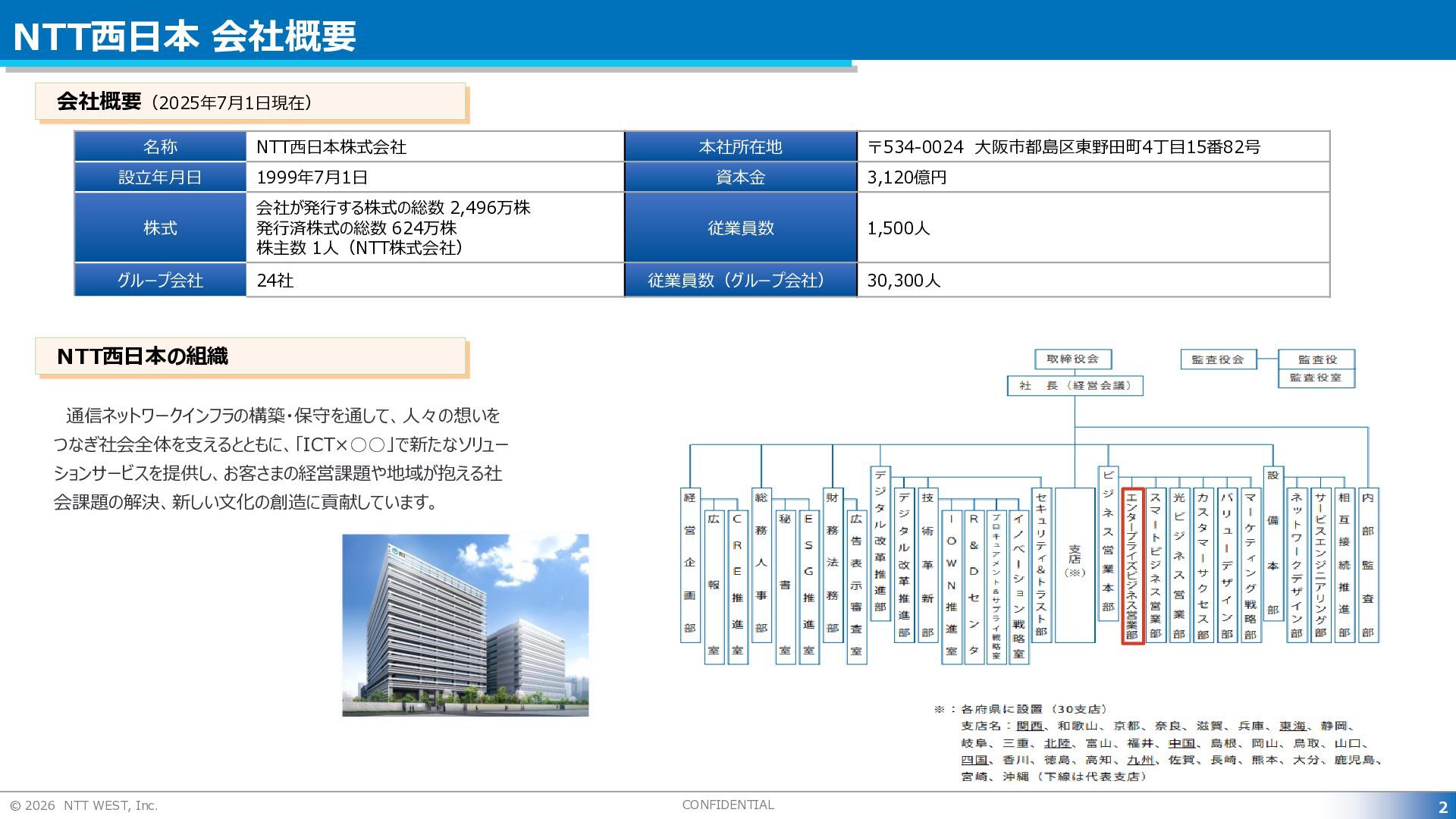Screen dimensions: 1456x819
Task: Click the row header "グループ会社"
Action: tap(160, 280)
